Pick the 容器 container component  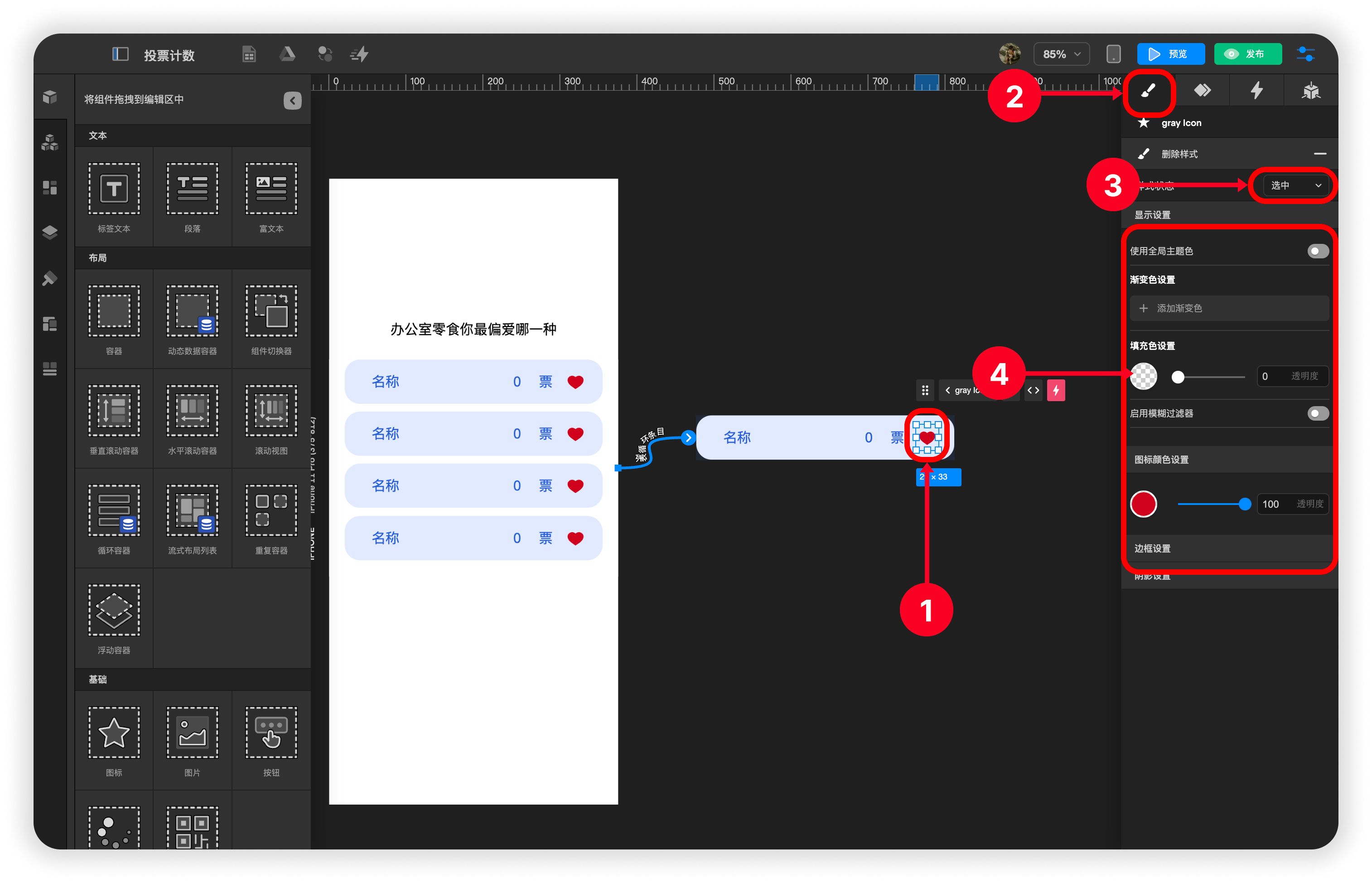pos(113,319)
